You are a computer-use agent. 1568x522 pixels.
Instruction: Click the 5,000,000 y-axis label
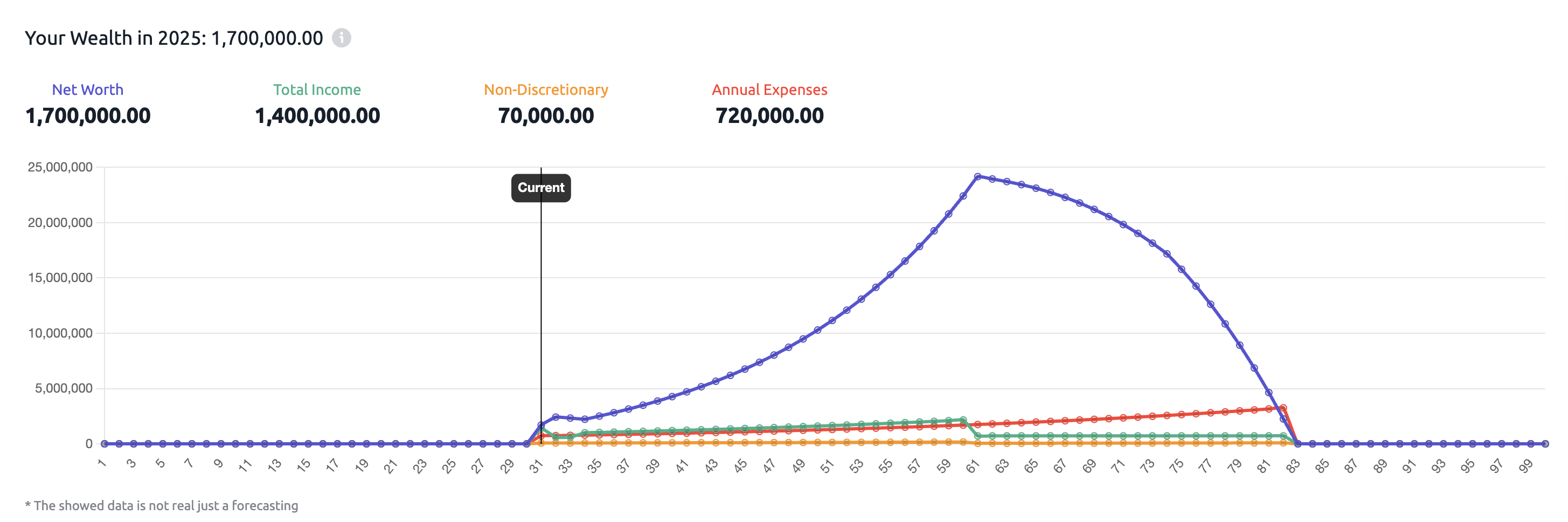63,389
